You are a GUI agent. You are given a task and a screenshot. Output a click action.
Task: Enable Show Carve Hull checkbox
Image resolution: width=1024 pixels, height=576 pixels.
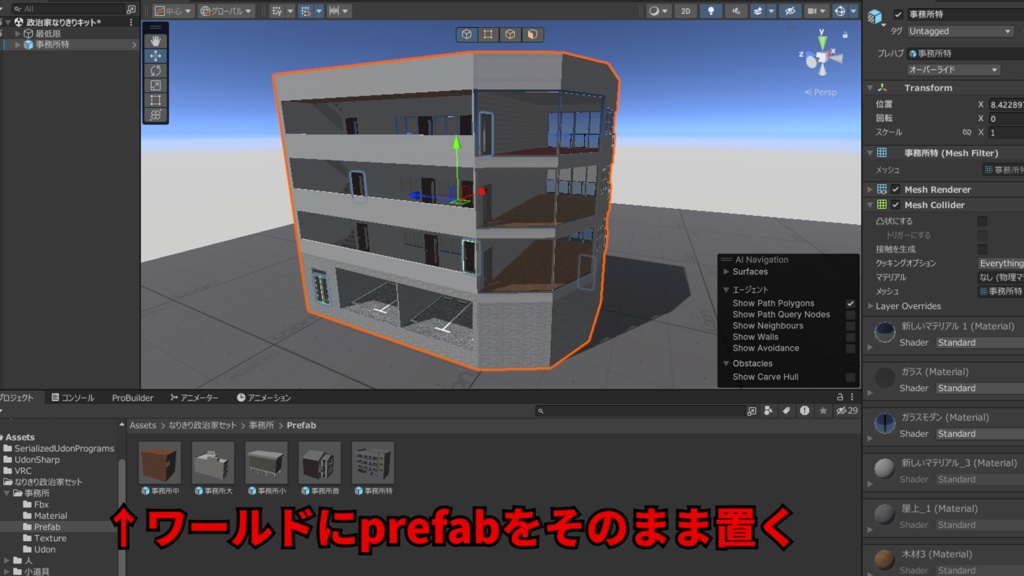point(850,377)
